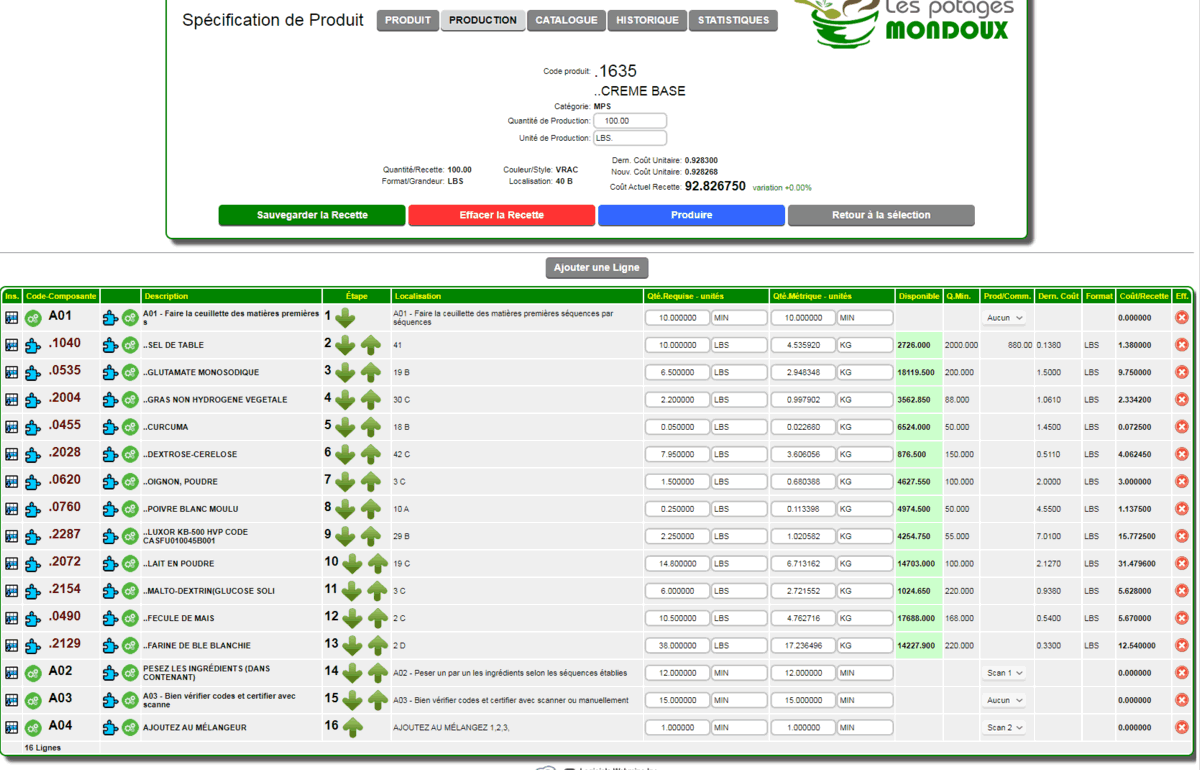Go to the HISTORIQUE tab
The height and width of the screenshot is (771, 1200).
(647, 20)
